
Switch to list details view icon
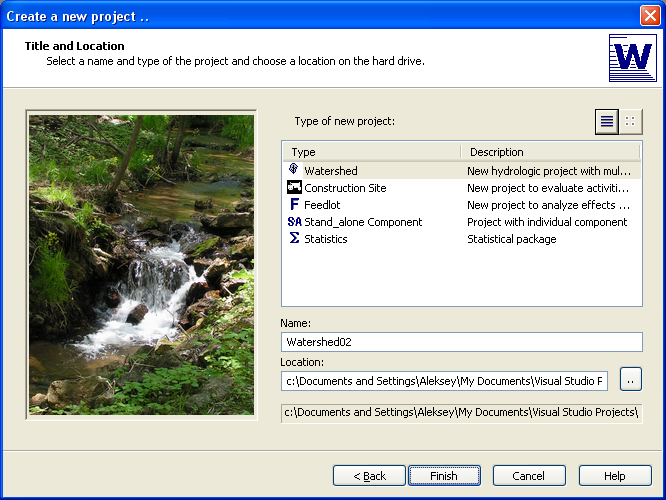click(607, 121)
